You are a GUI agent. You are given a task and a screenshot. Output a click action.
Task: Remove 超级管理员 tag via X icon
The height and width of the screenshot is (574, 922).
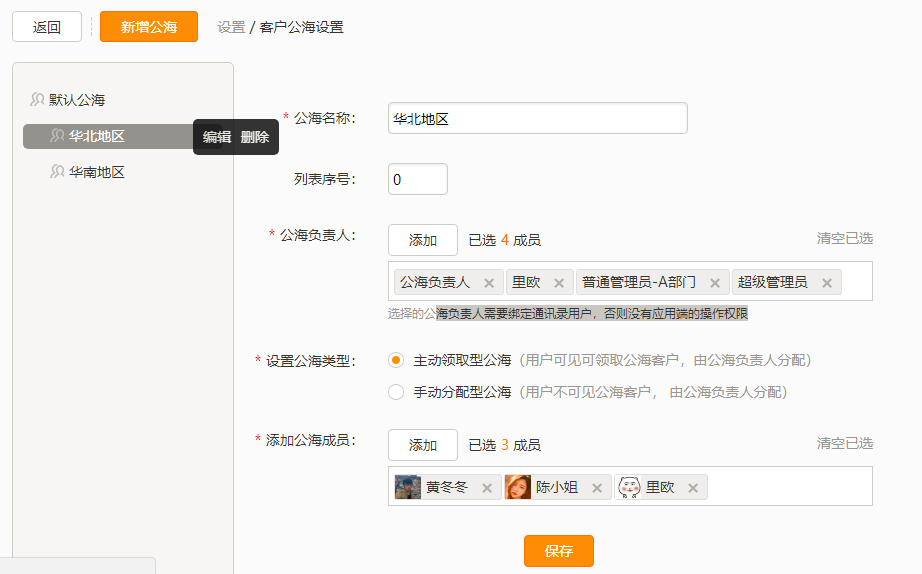tap(827, 283)
